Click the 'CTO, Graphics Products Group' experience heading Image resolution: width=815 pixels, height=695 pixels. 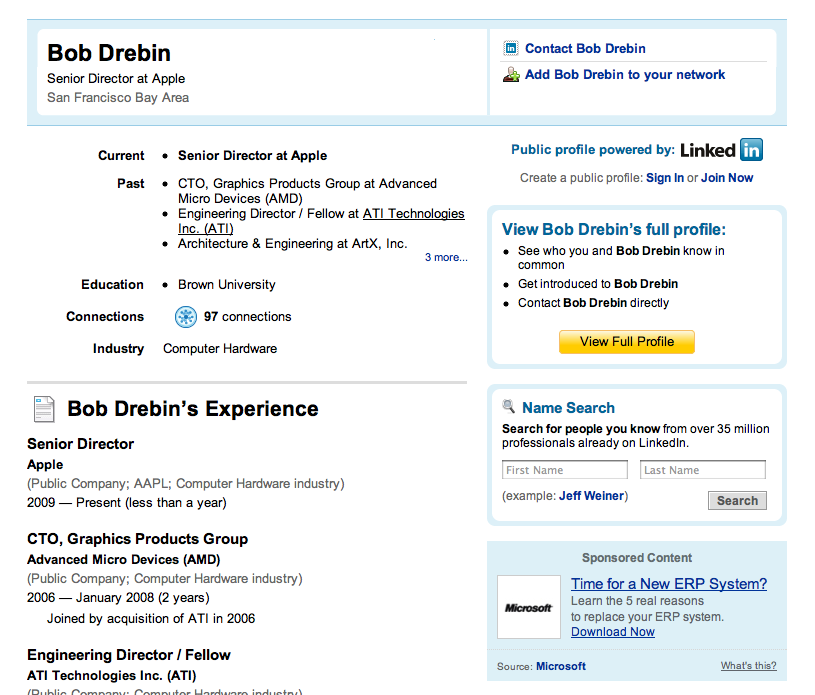point(137,539)
